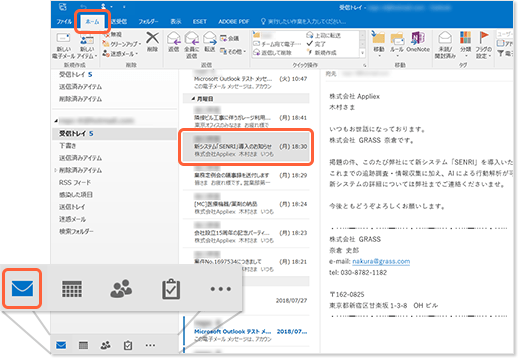Open the 送信トレイ outbox folder

click(x=72, y=207)
